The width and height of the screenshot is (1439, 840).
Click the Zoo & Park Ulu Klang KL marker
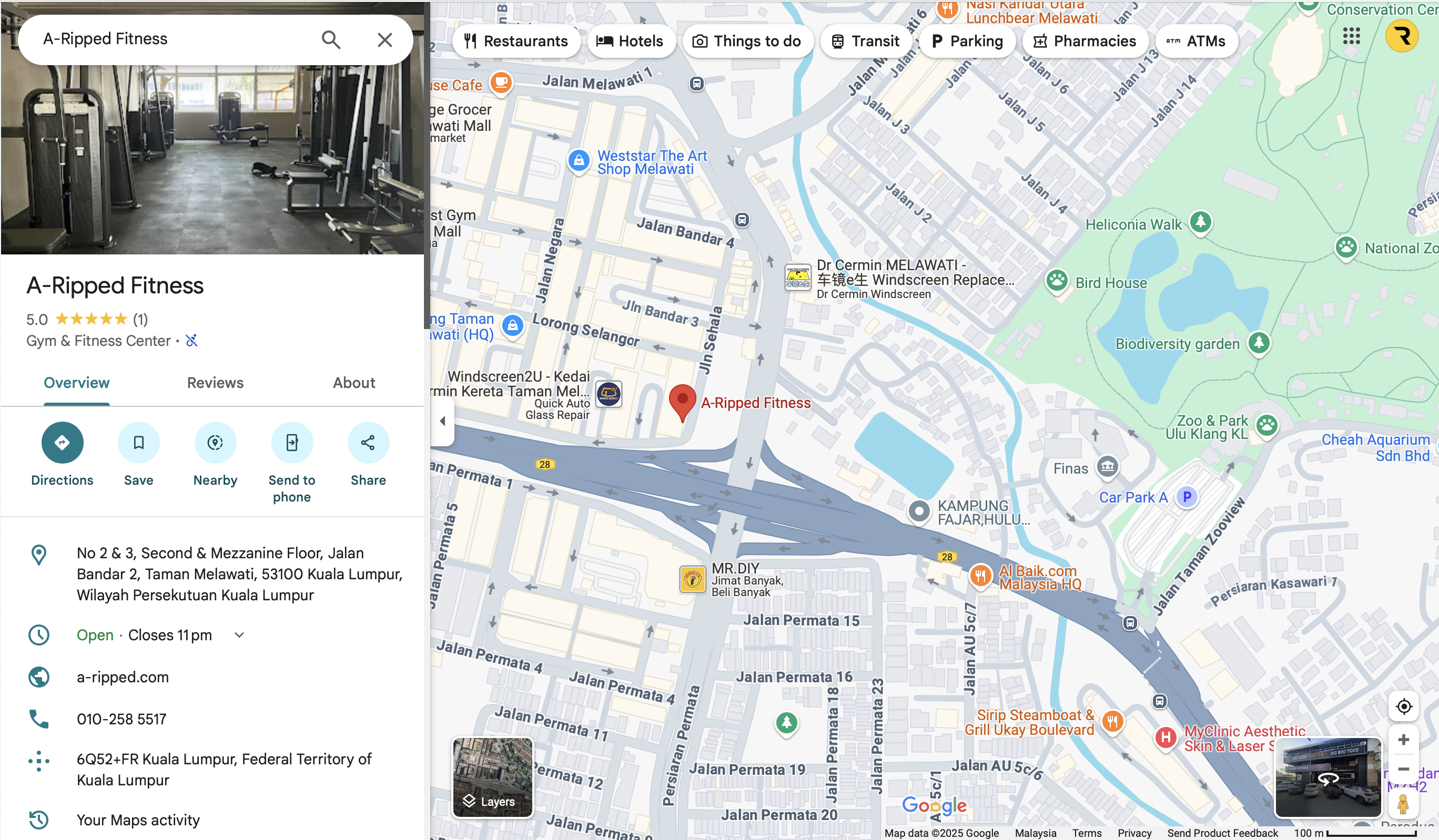1267,425
